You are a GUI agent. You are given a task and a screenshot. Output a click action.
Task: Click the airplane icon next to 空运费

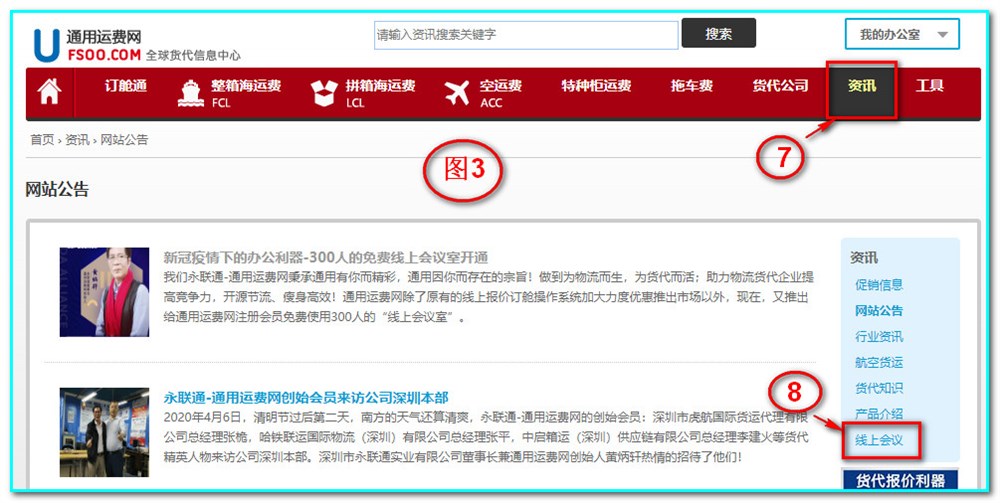click(457, 94)
